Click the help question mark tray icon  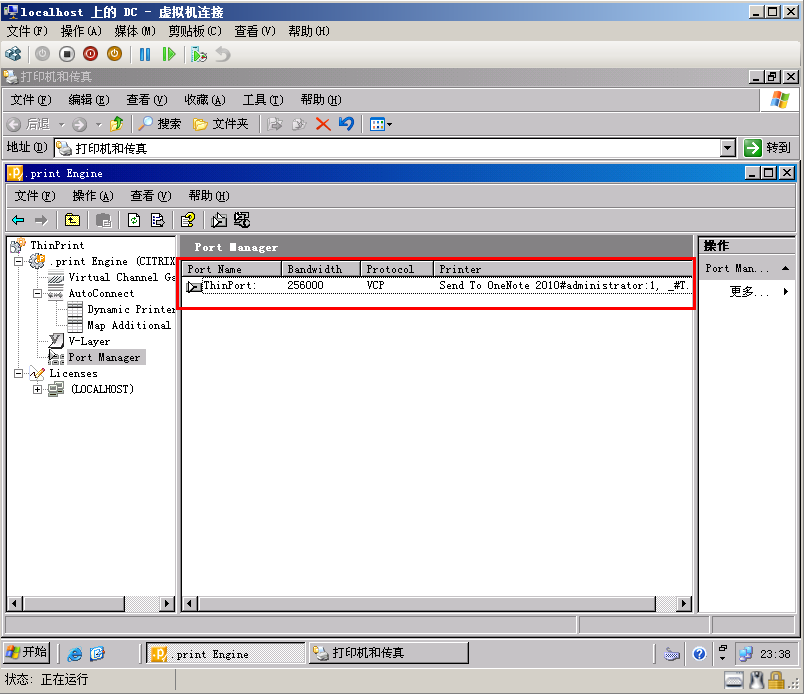pos(699,653)
